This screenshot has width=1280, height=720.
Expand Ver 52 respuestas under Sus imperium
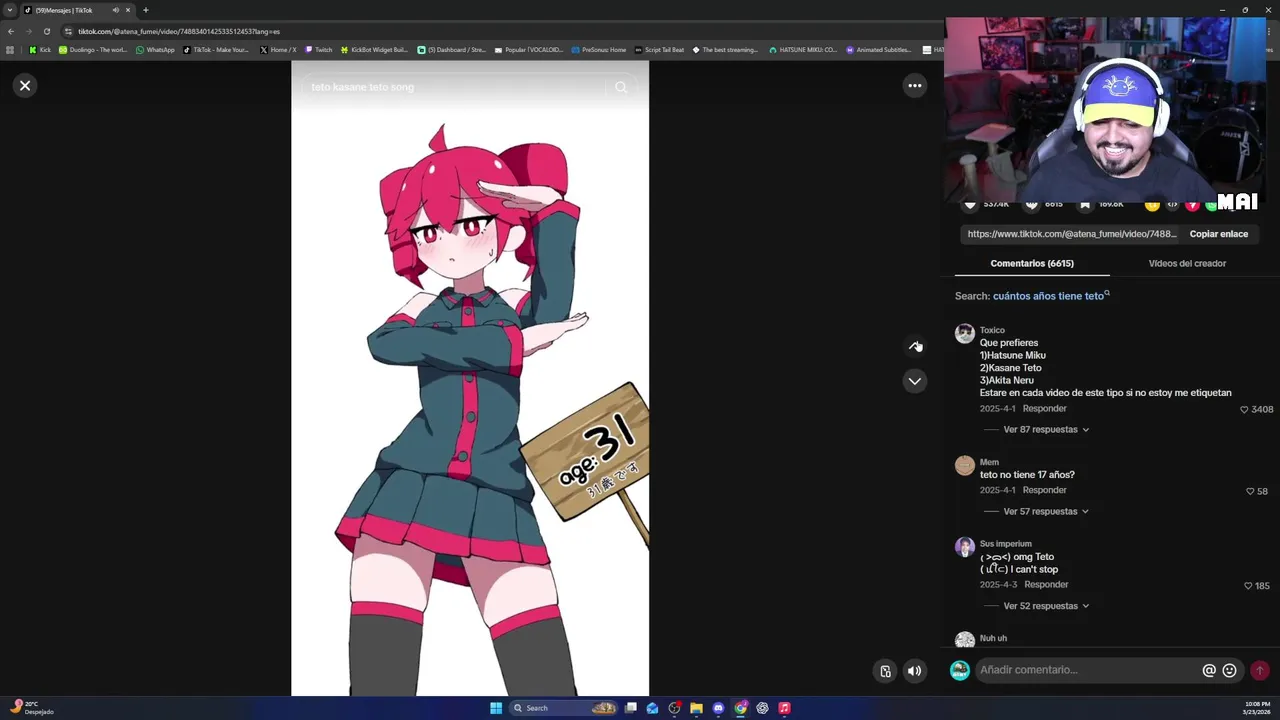point(1046,606)
